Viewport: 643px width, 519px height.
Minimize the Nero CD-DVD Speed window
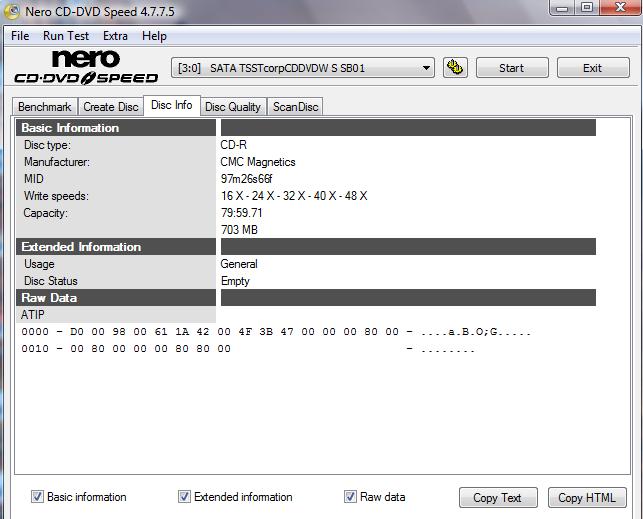pyautogui.click(x=562, y=7)
